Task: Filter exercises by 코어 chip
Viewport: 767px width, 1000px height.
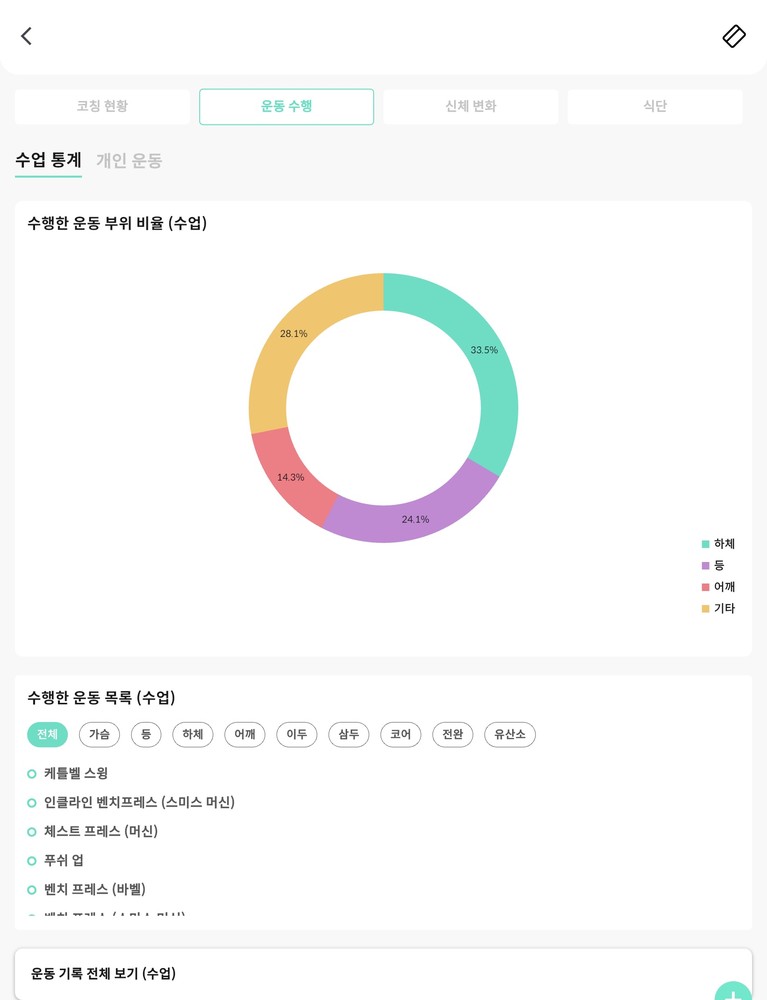Action: point(400,735)
